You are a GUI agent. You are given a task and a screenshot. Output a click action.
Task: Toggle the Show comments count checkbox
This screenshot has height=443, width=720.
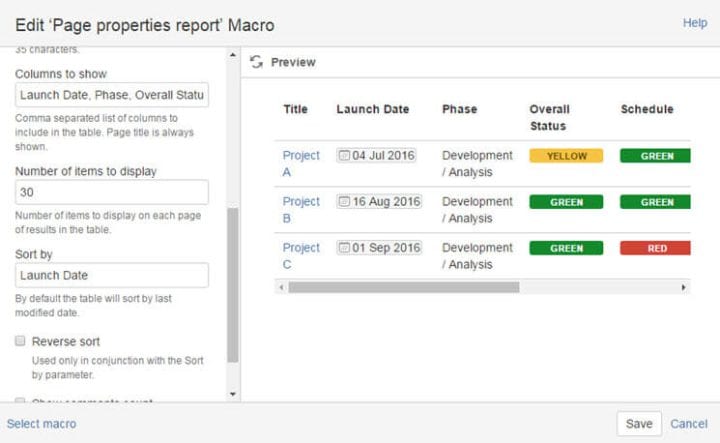(x=20, y=401)
